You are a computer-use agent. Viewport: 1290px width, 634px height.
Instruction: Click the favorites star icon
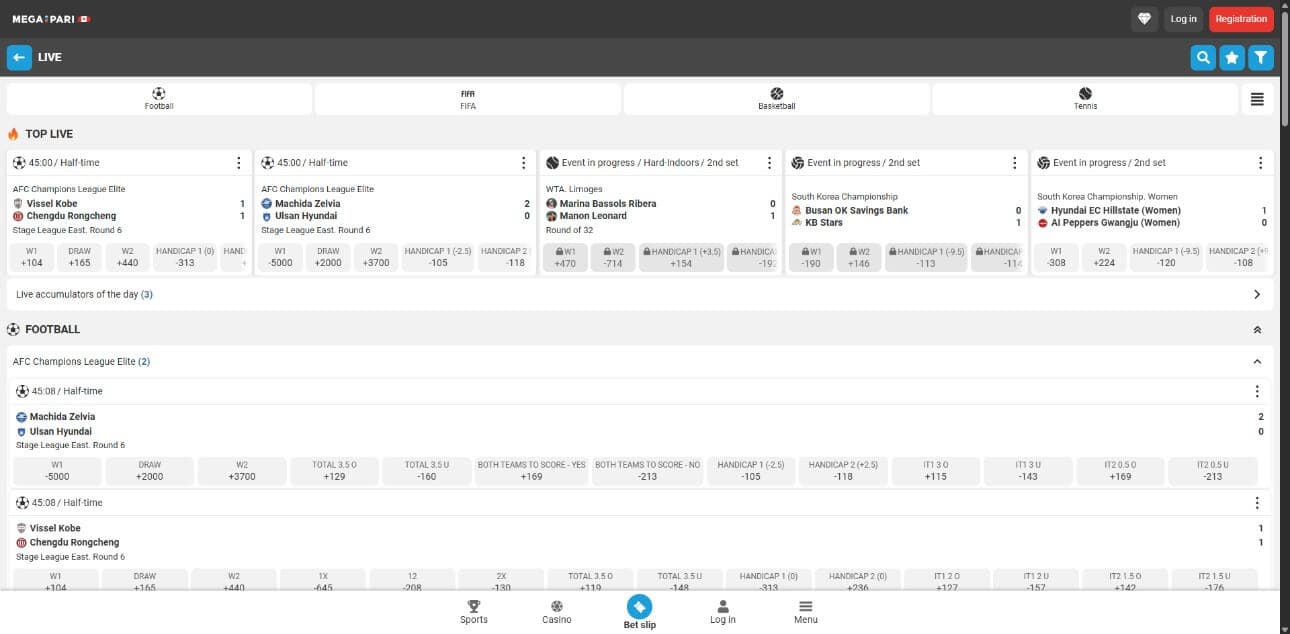[1232, 58]
